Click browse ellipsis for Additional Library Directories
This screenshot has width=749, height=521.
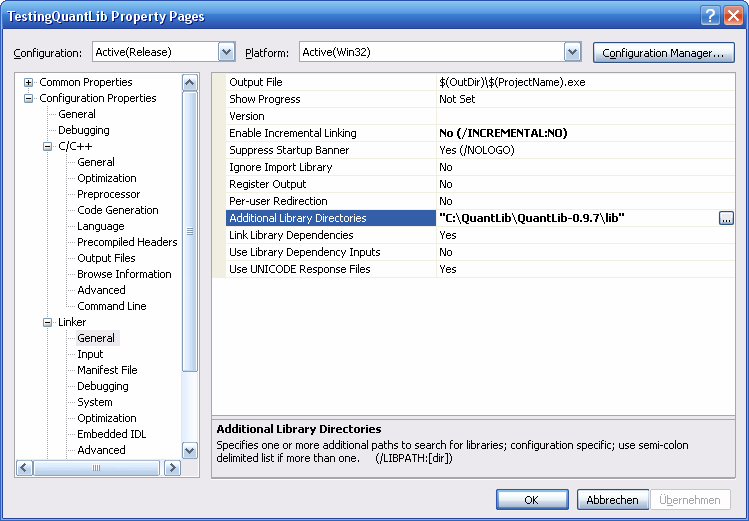(726, 218)
